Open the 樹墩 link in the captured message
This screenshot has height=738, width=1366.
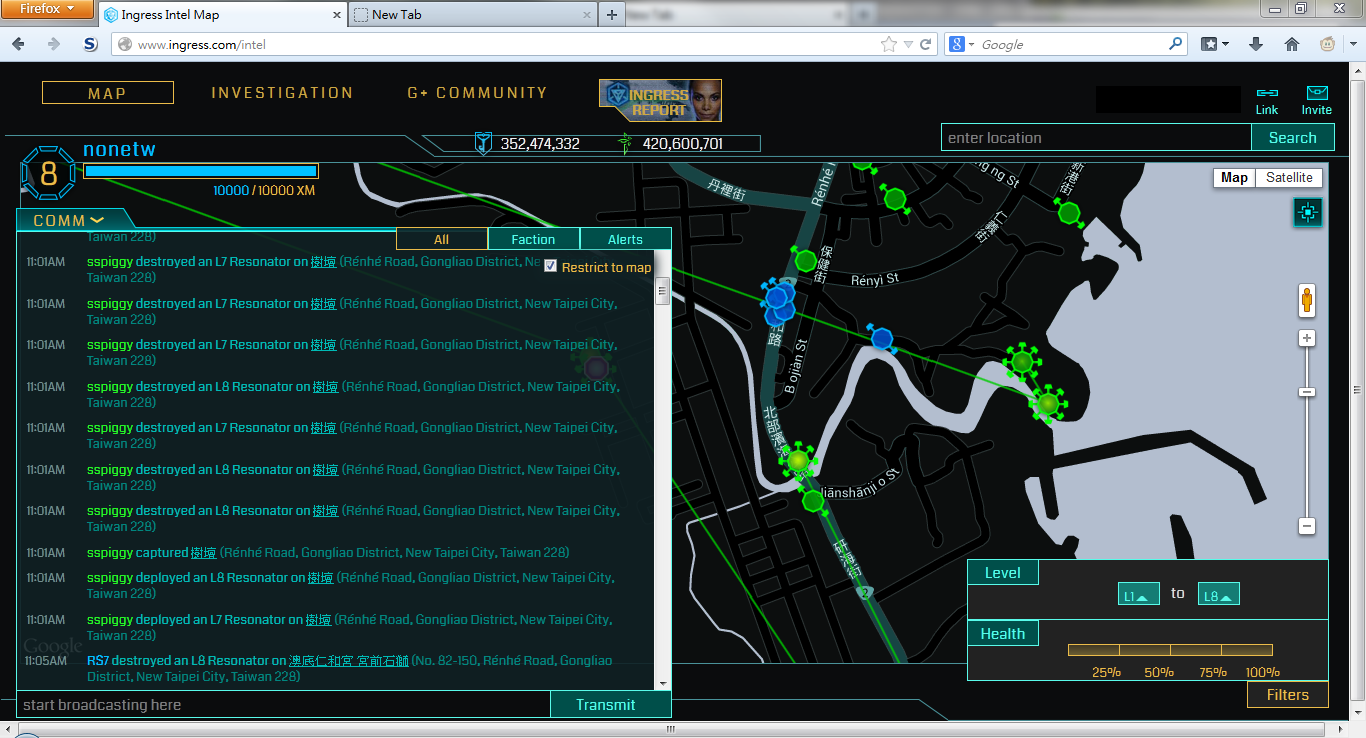pos(204,553)
